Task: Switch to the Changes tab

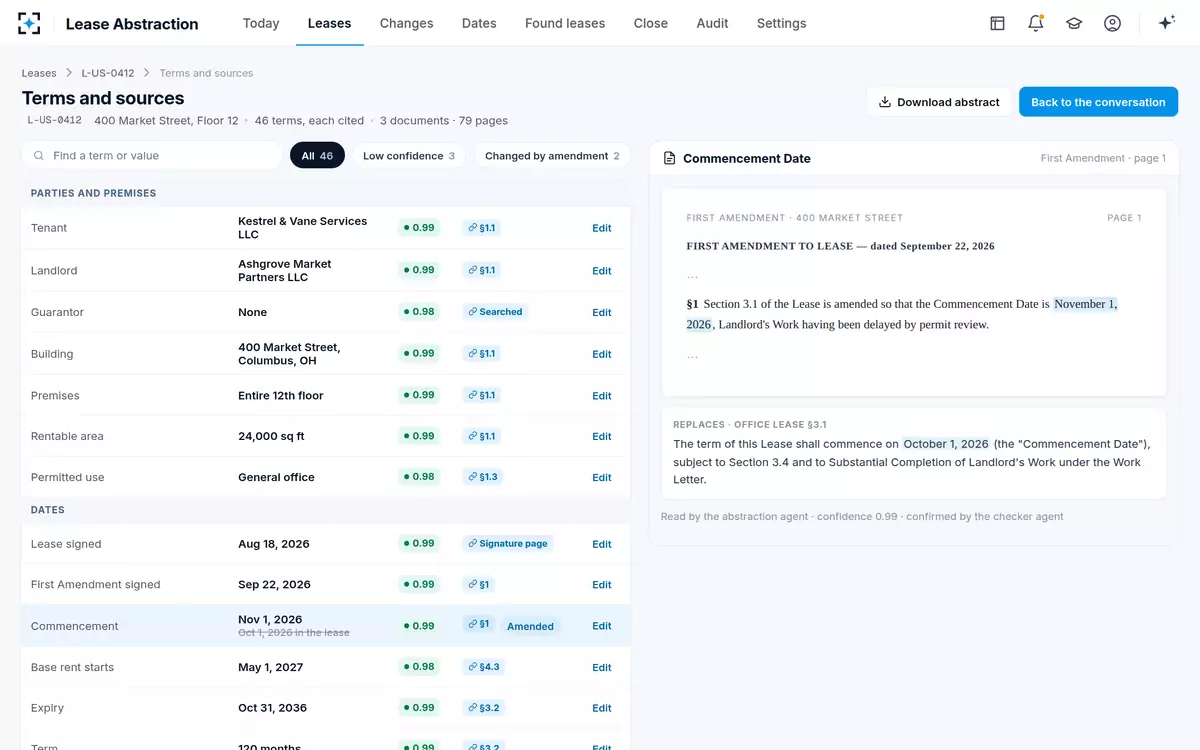Action: pyautogui.click(x=407, y=23)
